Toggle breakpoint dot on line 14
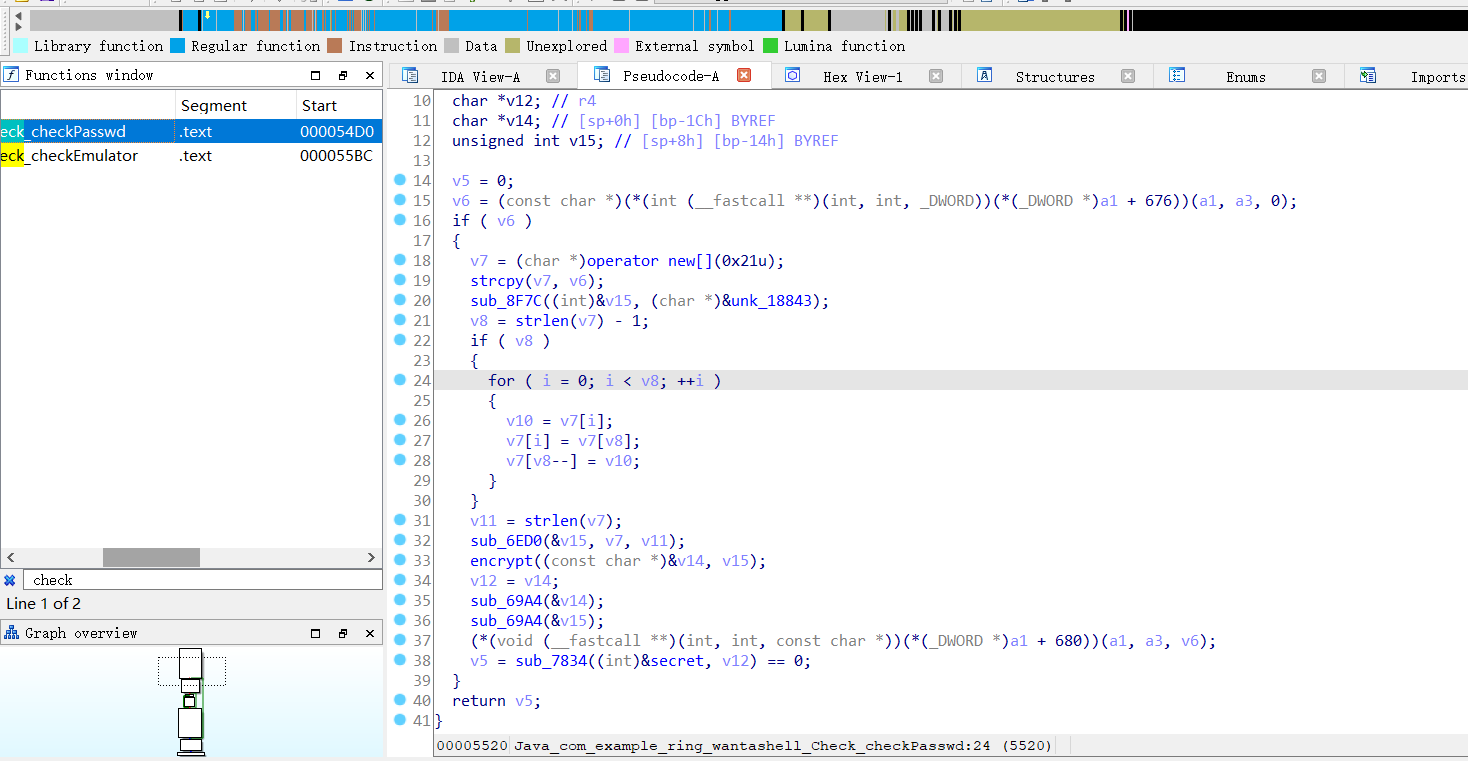 click(x=399, y=180)
